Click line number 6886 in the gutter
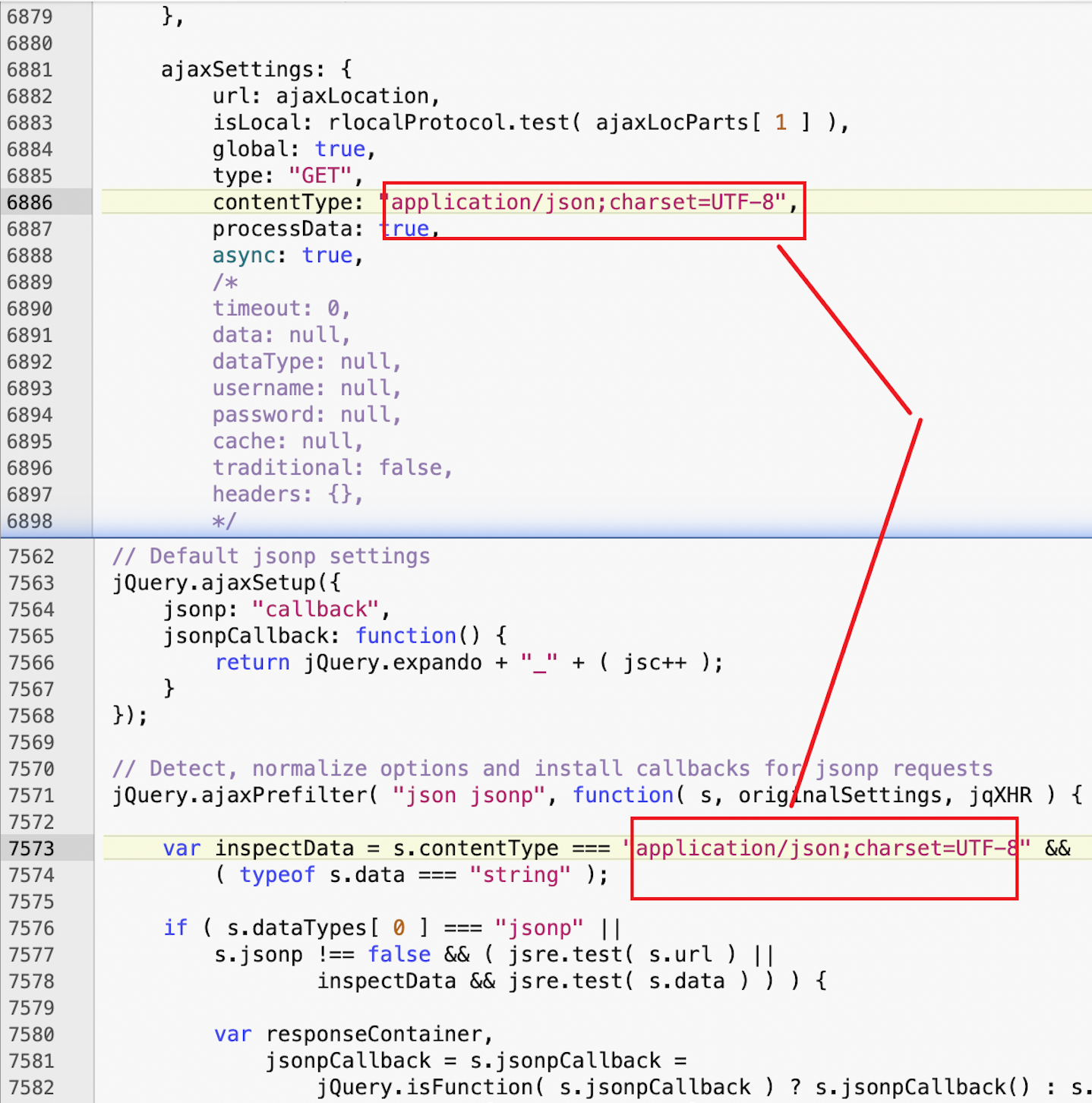The width and height of the screenshot is (1092, 1103). click(30, 203)
